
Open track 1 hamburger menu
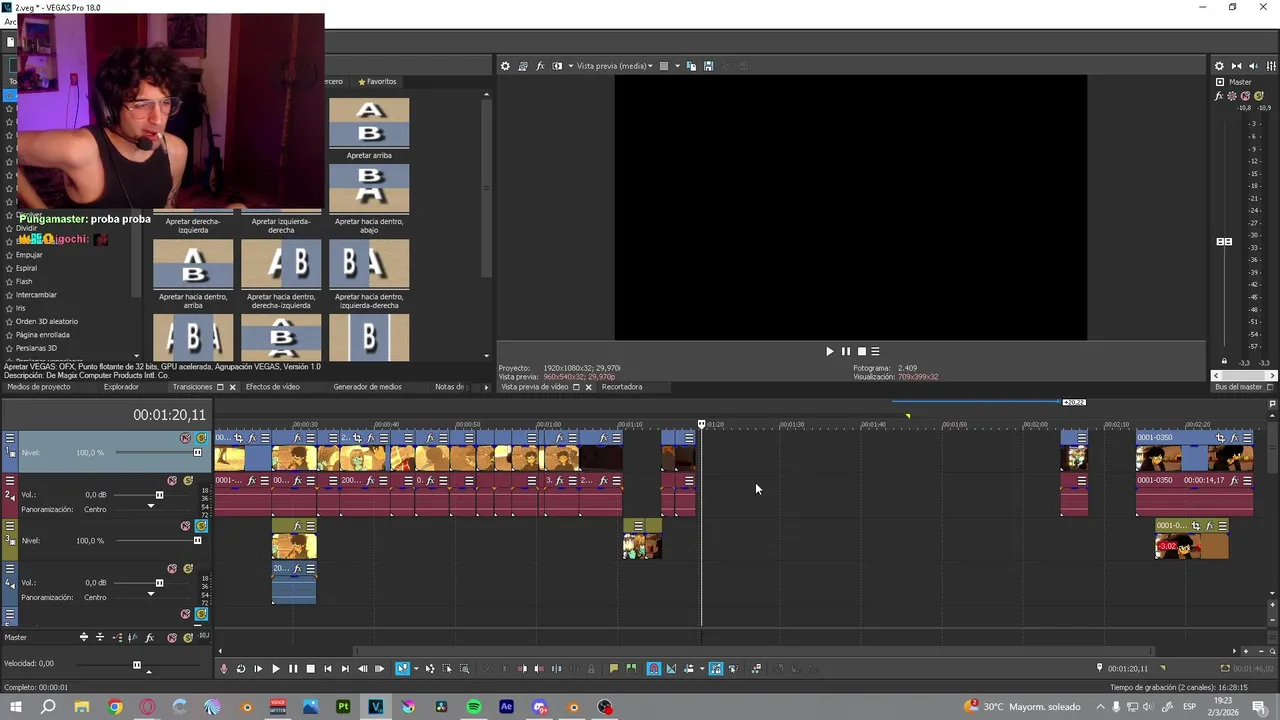[x=10, y=438]
